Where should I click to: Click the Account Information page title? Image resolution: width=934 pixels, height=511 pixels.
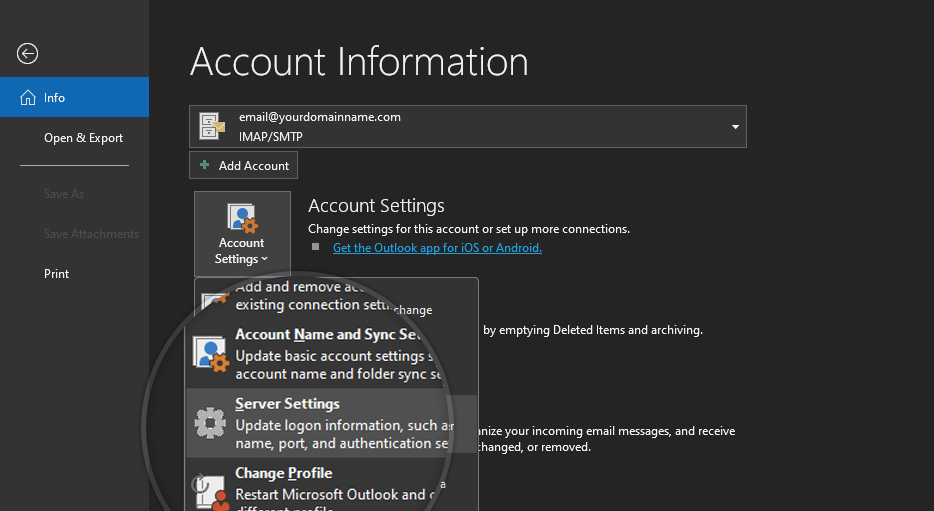[359, 62]
